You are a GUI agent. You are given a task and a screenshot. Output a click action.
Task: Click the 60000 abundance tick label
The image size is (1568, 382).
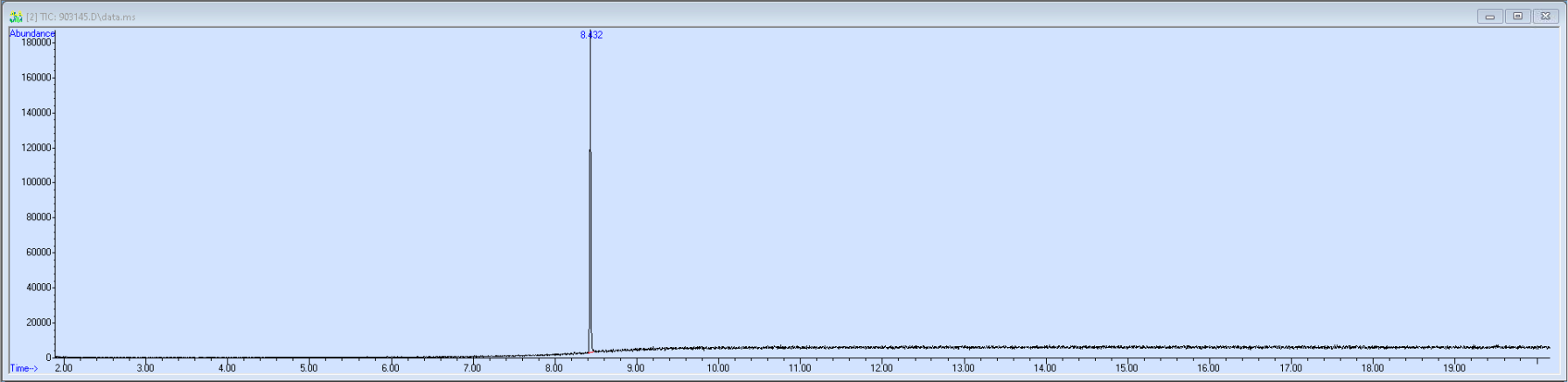(x=38, y=253)
